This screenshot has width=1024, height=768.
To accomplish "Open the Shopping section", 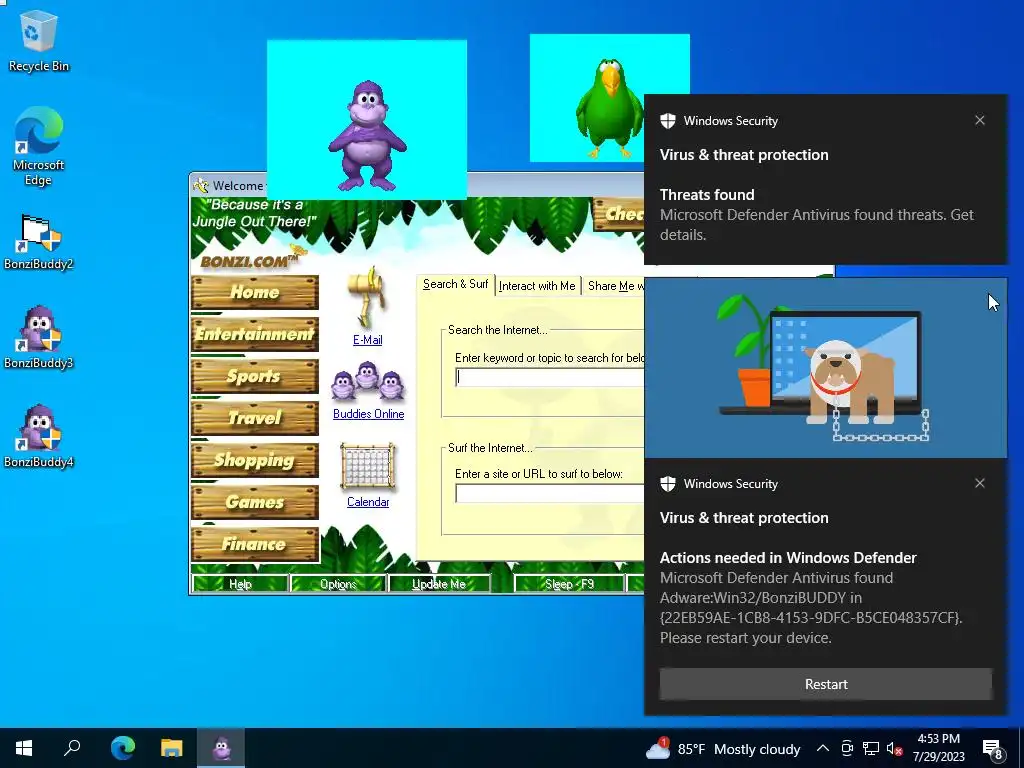I will (255, 460).
